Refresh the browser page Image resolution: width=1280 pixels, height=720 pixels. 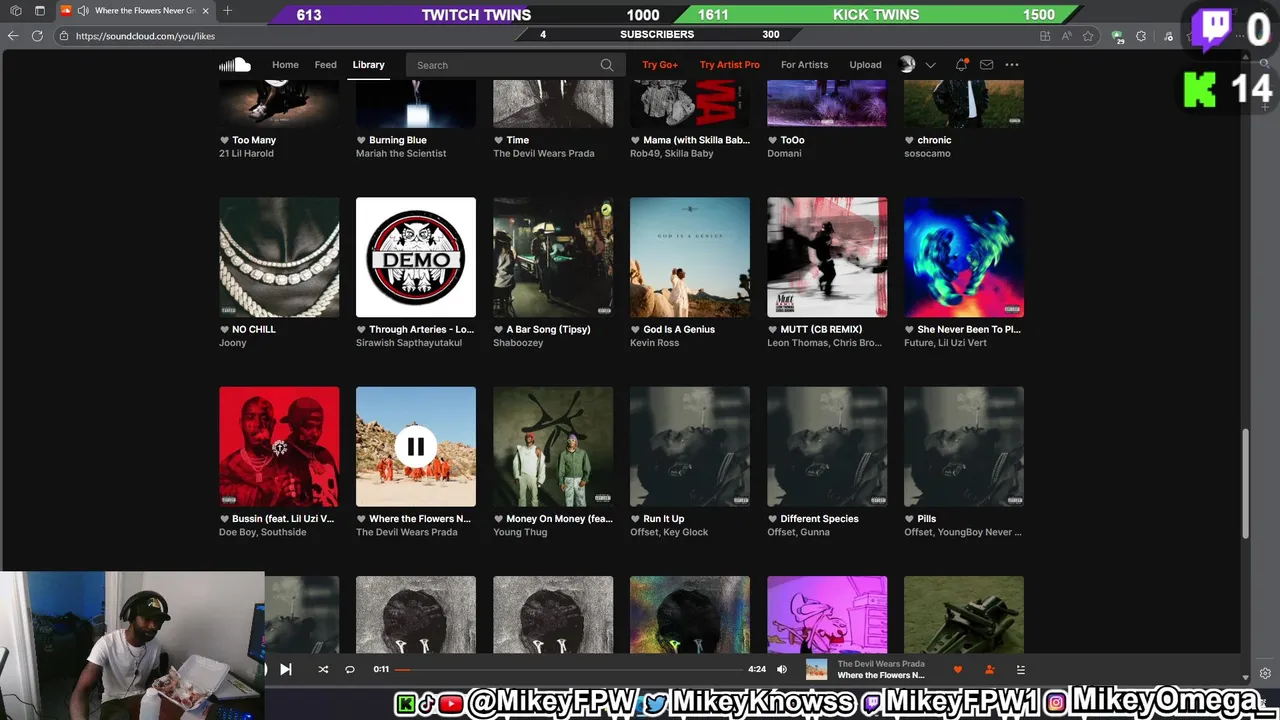37,36
